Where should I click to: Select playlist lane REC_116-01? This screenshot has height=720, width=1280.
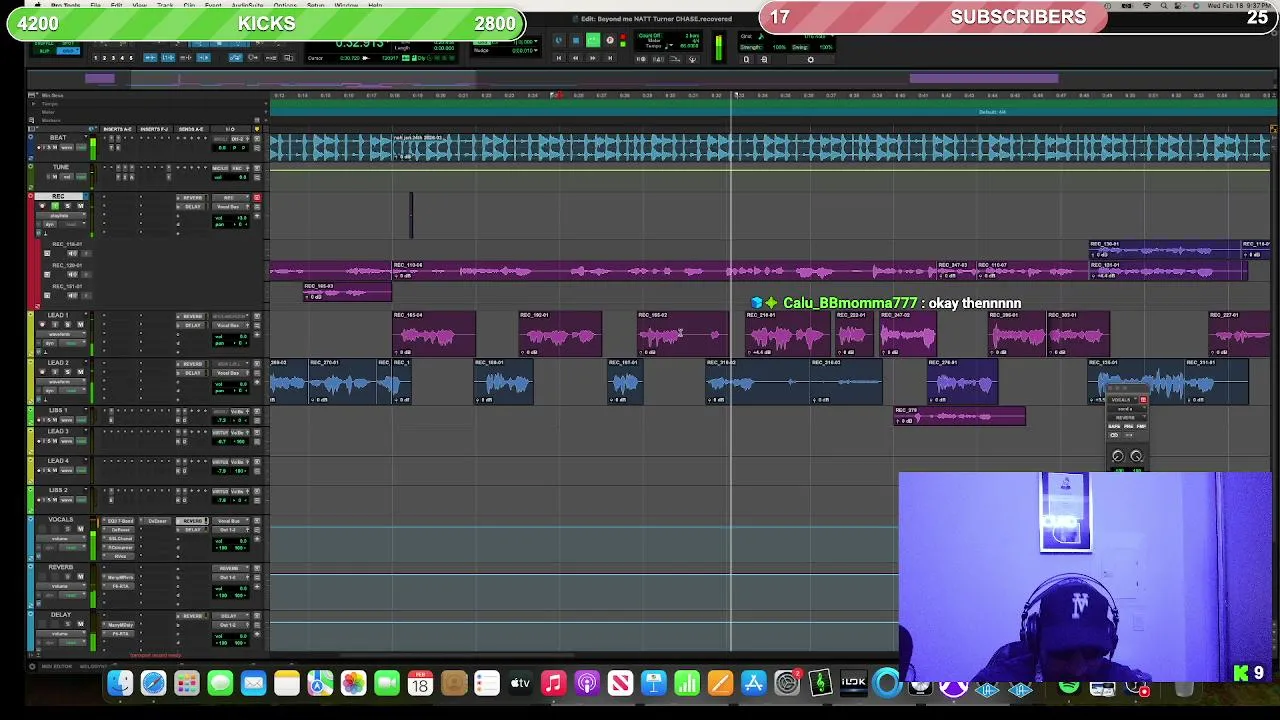pos(67,244)
